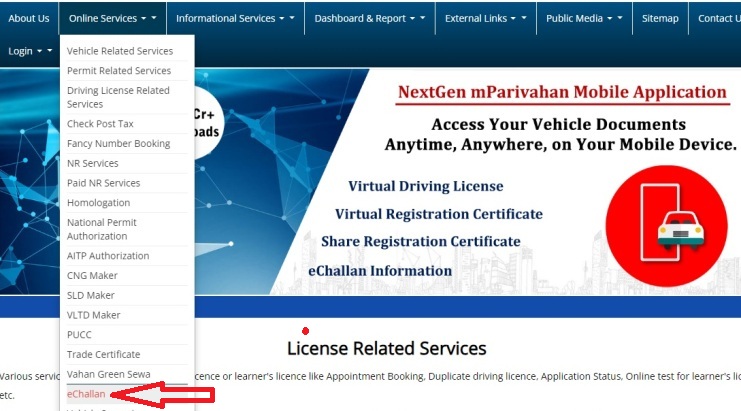This screenshot has width=741, height=411.
Task: Open the Sitemap page
Action: pyautogui.click(x=660, y=18)
